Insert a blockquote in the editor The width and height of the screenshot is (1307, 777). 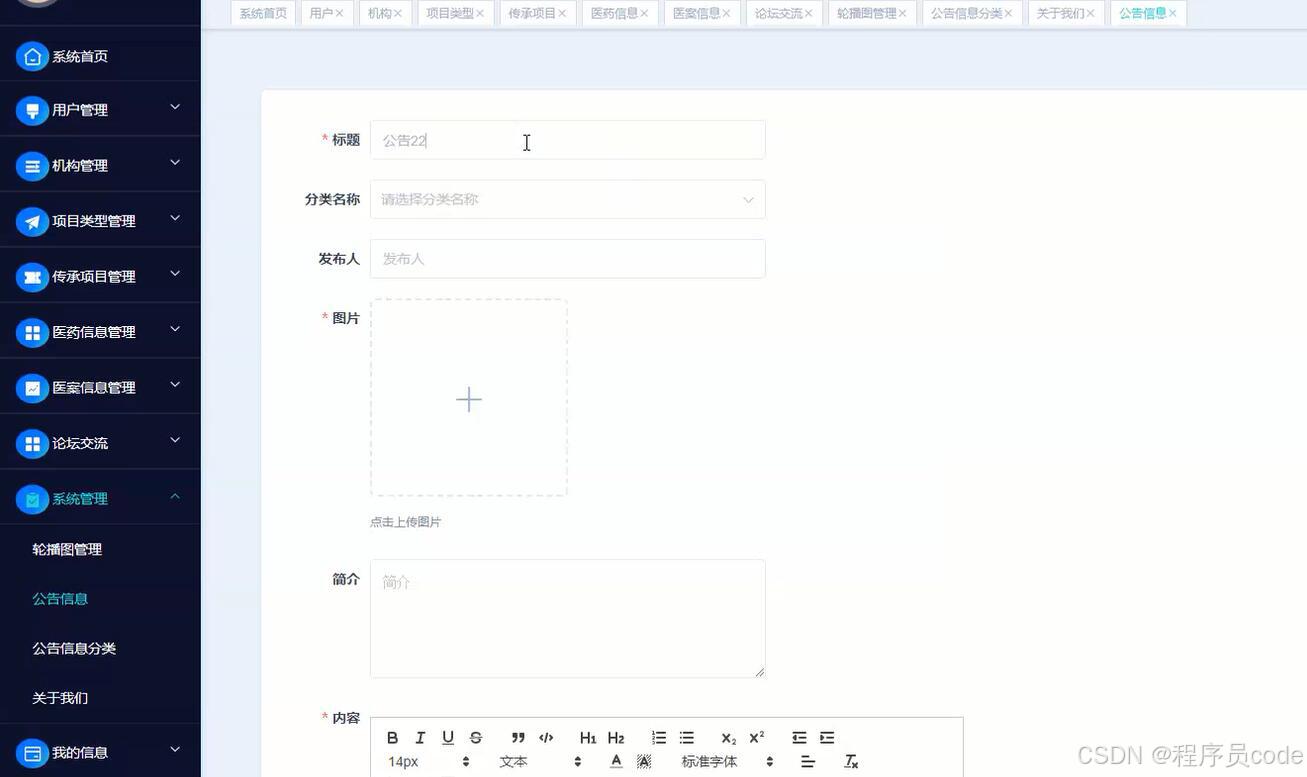518,738
